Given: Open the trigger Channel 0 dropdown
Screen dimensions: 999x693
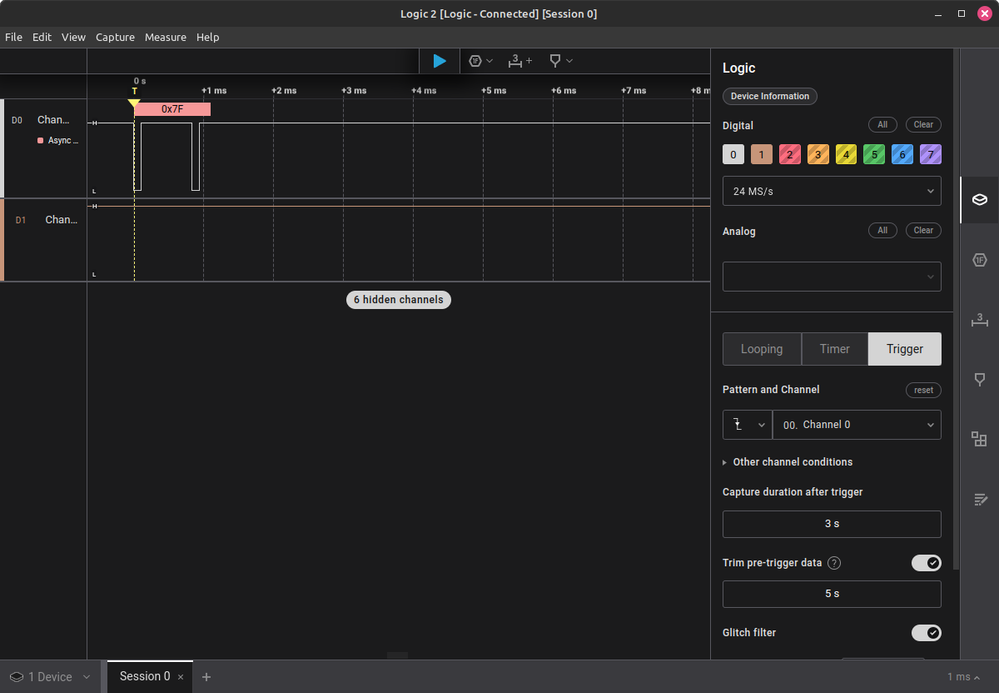Looking at the screenshot, I should pos(857,425).
